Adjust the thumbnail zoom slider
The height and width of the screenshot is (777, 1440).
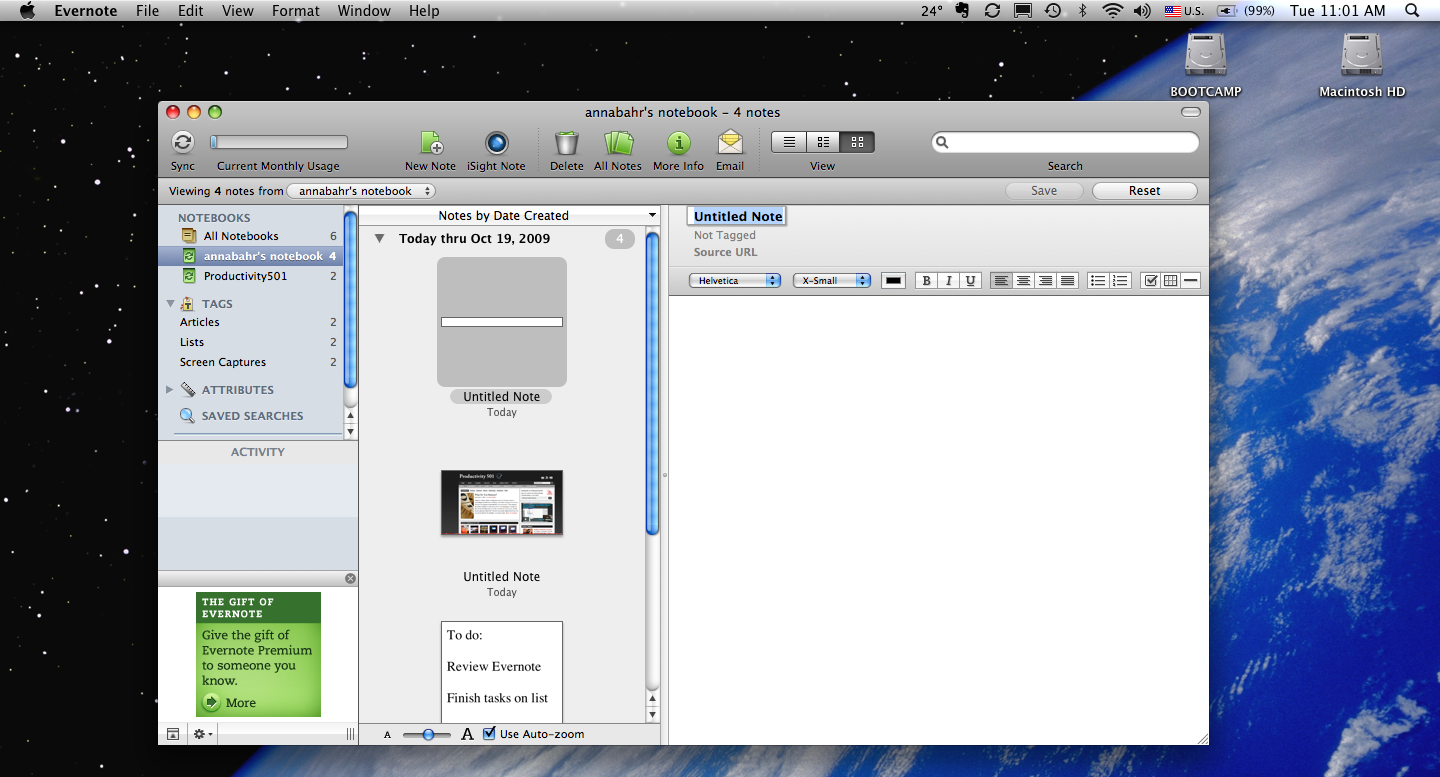point(427,735)
